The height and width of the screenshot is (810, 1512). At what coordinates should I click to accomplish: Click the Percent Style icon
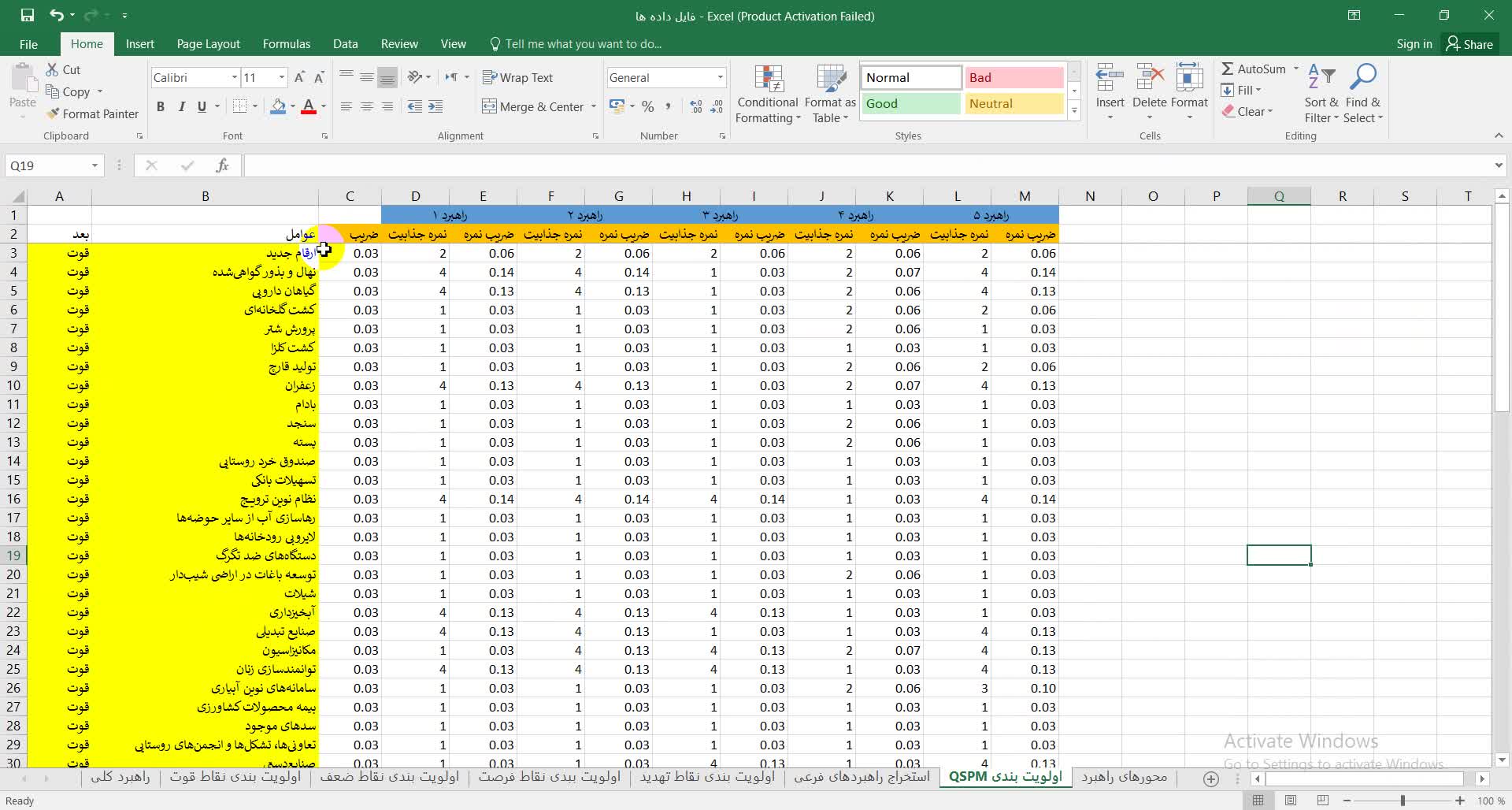click(647, 106)
